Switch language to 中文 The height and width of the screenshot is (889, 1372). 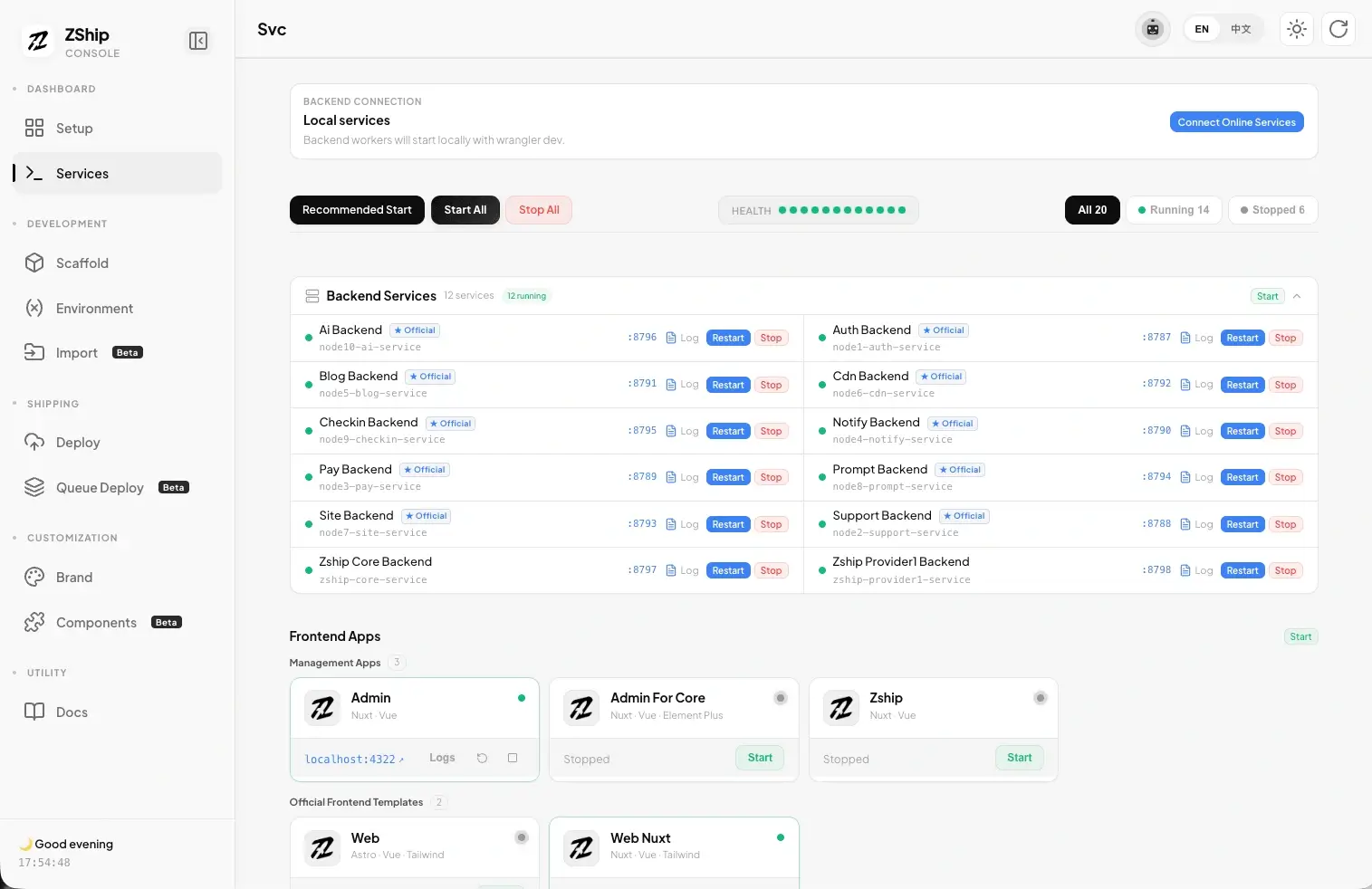[1241, 29]
